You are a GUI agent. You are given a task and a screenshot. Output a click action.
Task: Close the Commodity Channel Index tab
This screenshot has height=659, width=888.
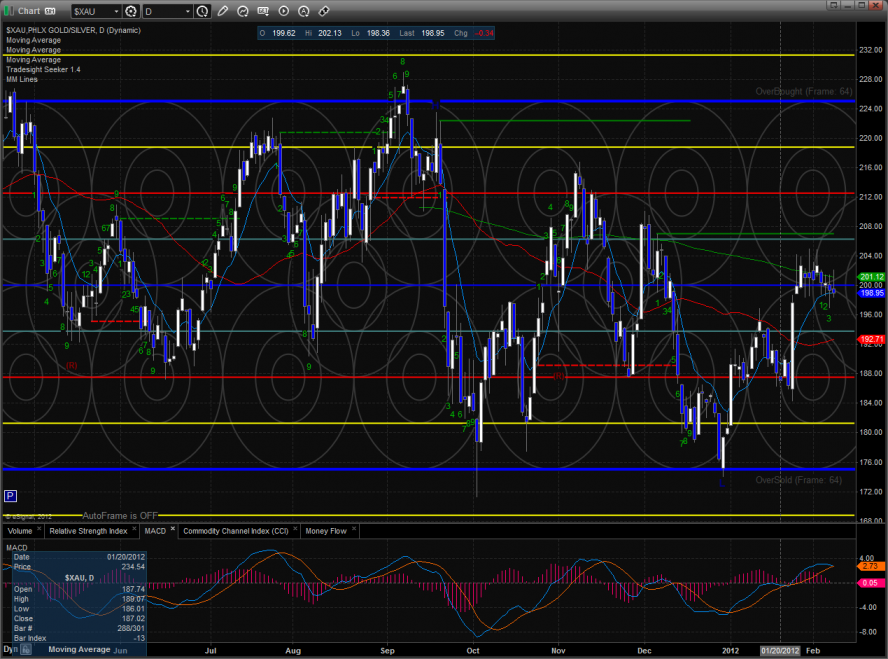pos(295,529)
